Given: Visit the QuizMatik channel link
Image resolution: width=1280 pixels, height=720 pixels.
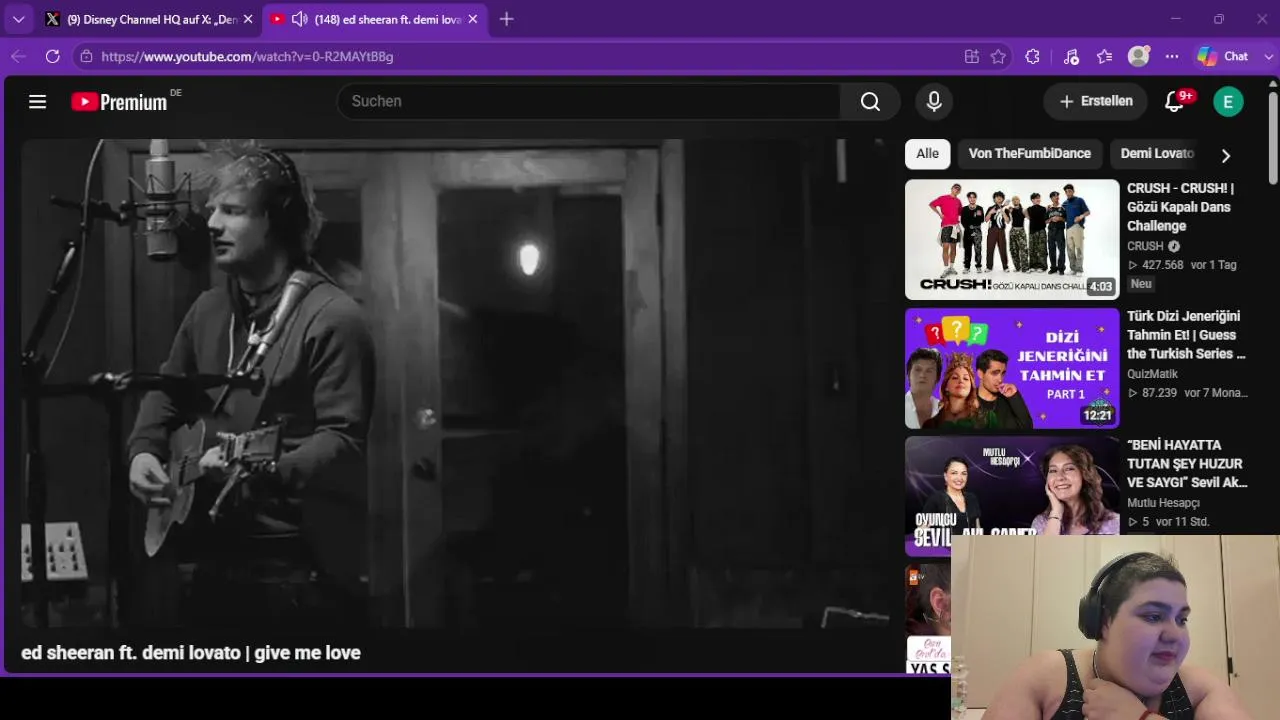Looking at the screenshot, I should pos(1152,374).
